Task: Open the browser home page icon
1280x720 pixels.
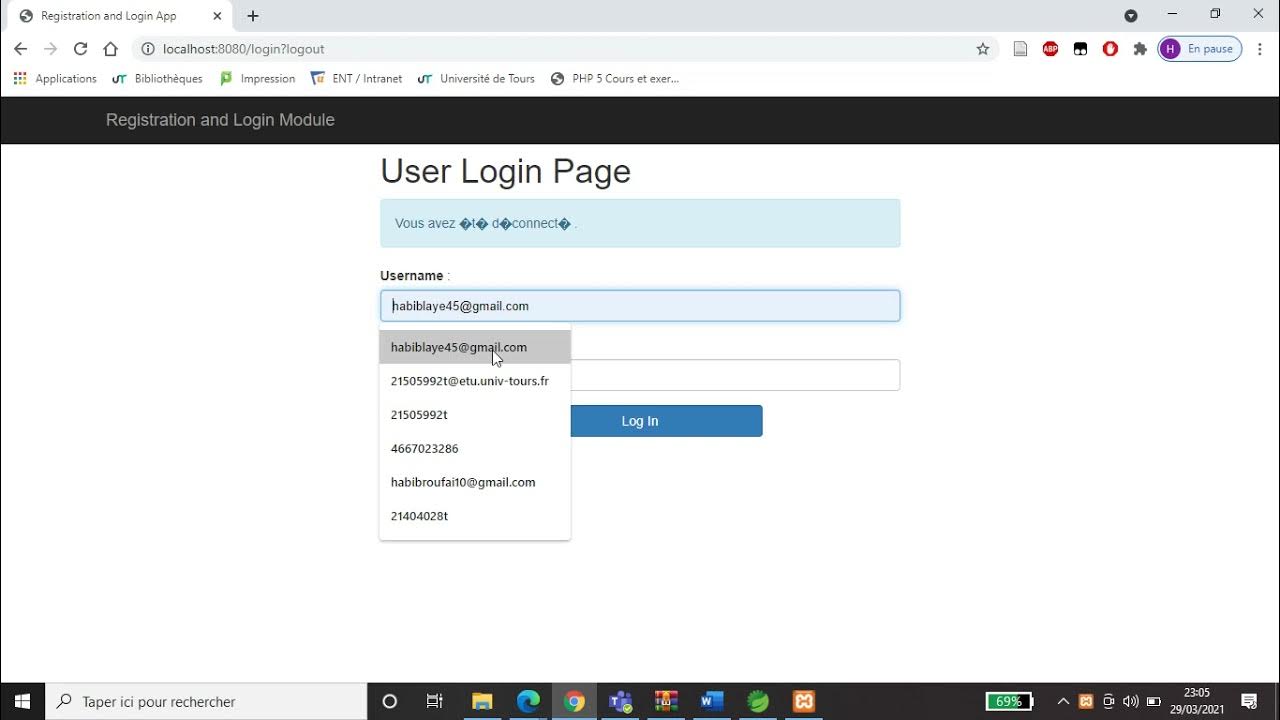Action: (110, 49)
